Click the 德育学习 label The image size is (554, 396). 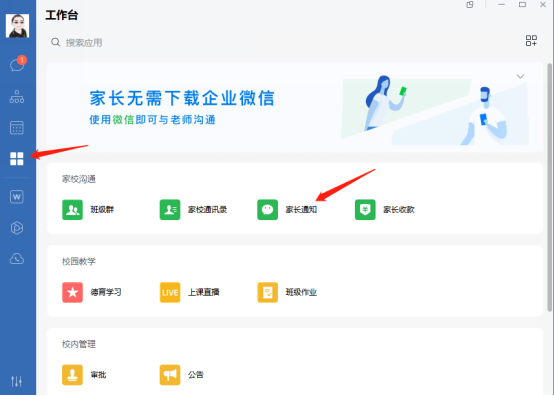click(106, 292)
